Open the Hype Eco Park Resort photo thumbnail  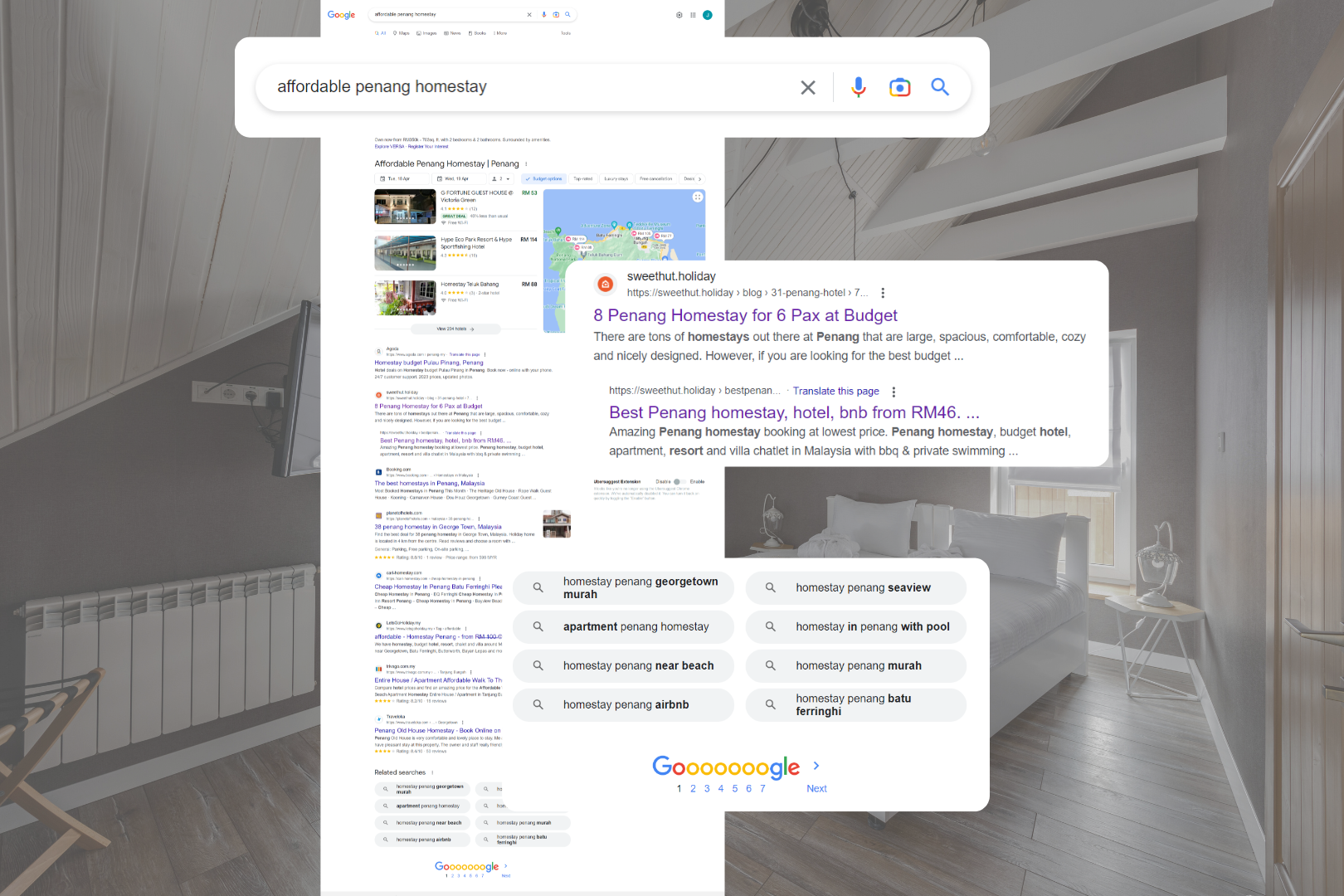(405, 253)
